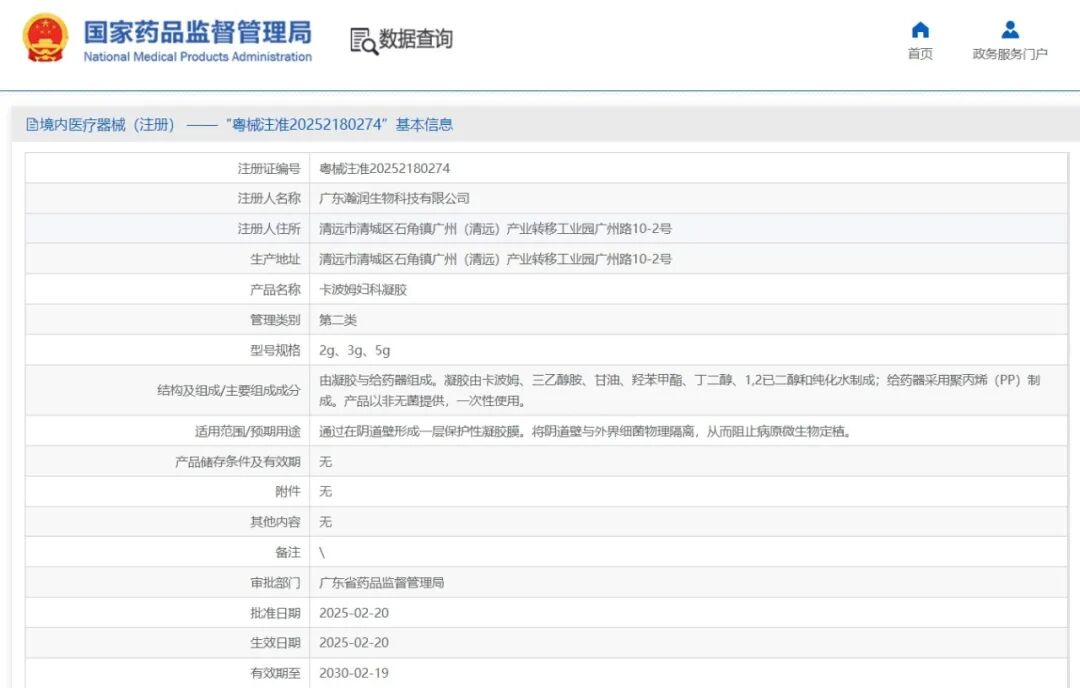1080x688 pixels.
Task: Click the National Medical Products Administration English title text
Action: 197,57
